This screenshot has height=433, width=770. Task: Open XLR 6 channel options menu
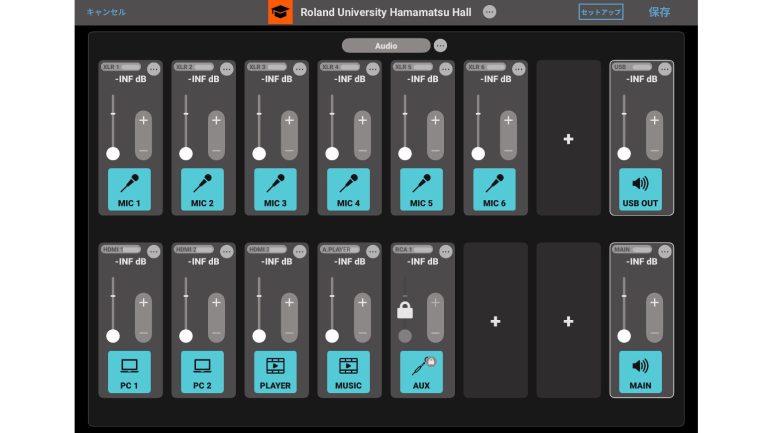pyautogui.click(x=519, y=69)
